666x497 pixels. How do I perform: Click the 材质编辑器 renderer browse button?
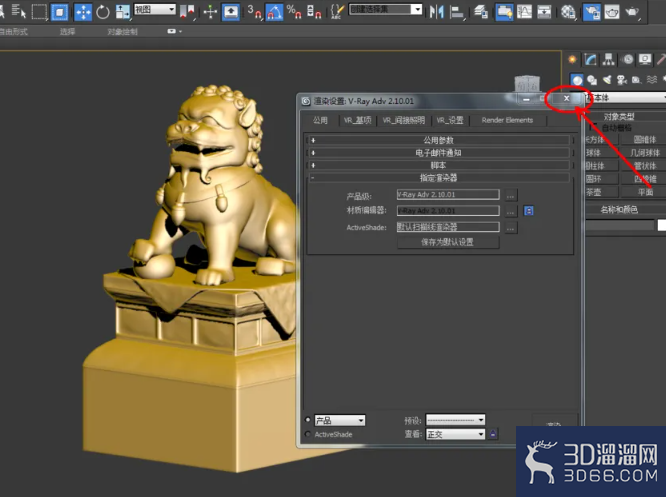tap(511, 211)
